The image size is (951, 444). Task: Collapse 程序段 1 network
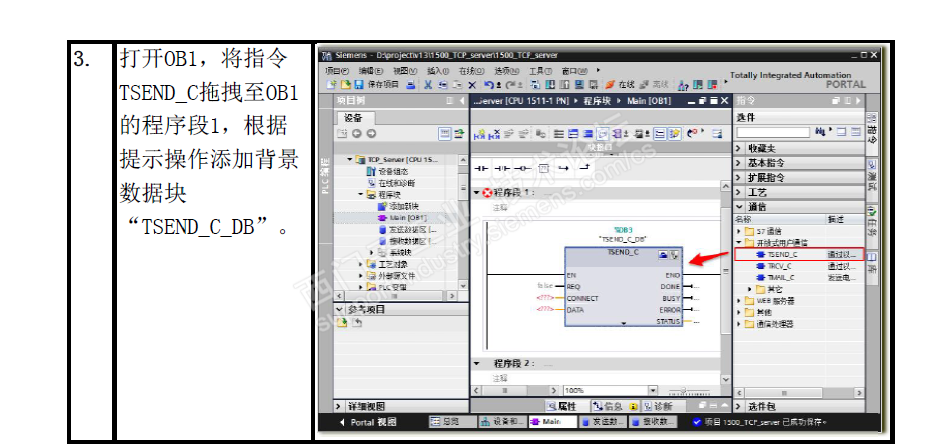476,193
